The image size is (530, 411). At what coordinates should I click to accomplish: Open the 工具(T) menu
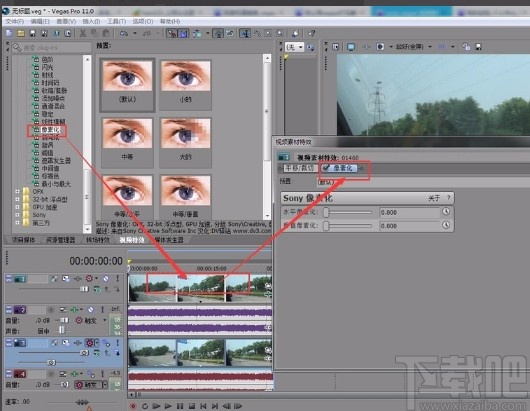click(x=116, y=21)
